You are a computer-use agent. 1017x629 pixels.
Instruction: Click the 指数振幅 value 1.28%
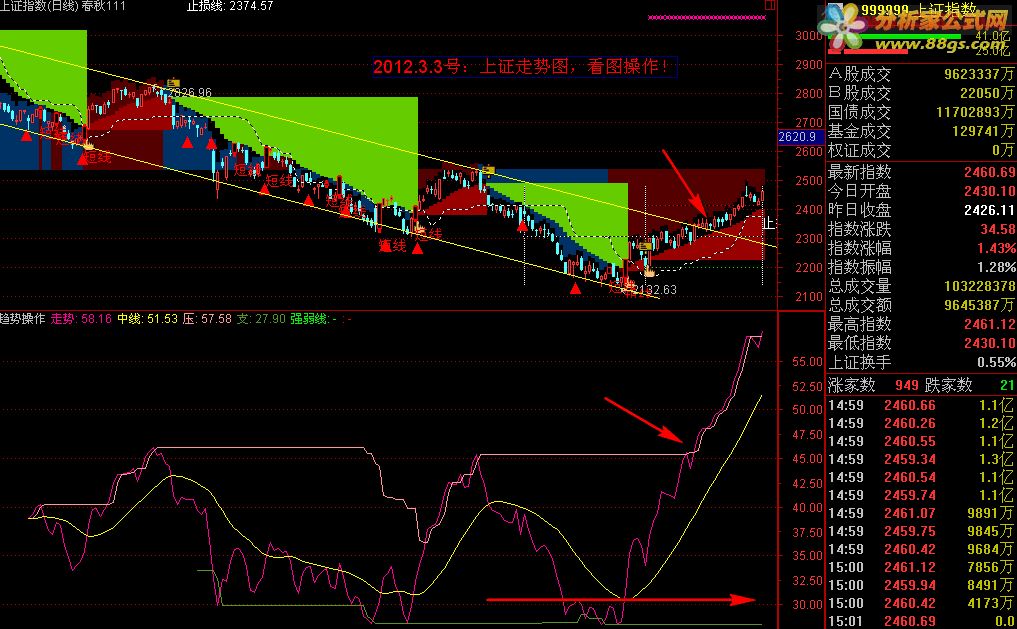996,267
